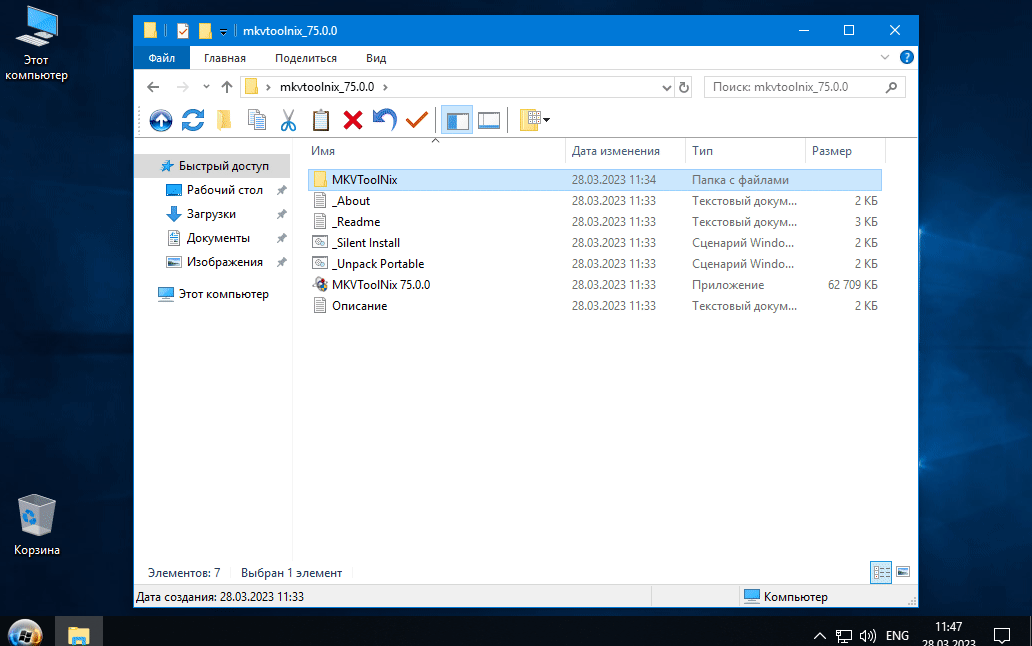Open Quick Access Toolbar customize dropdown

[x=223, y=31]
